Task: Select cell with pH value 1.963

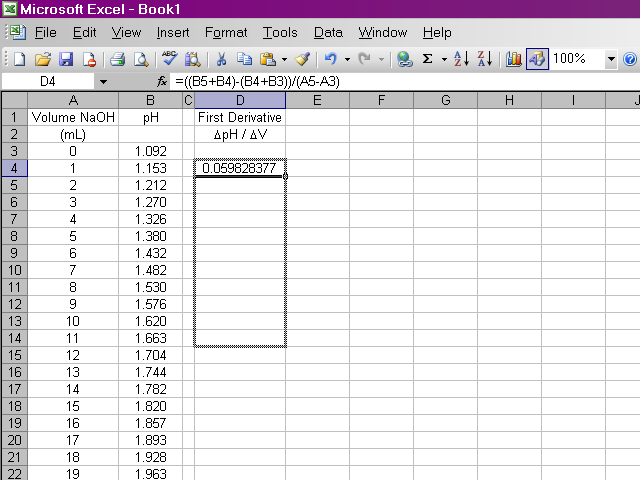Action: click(151, 473)
